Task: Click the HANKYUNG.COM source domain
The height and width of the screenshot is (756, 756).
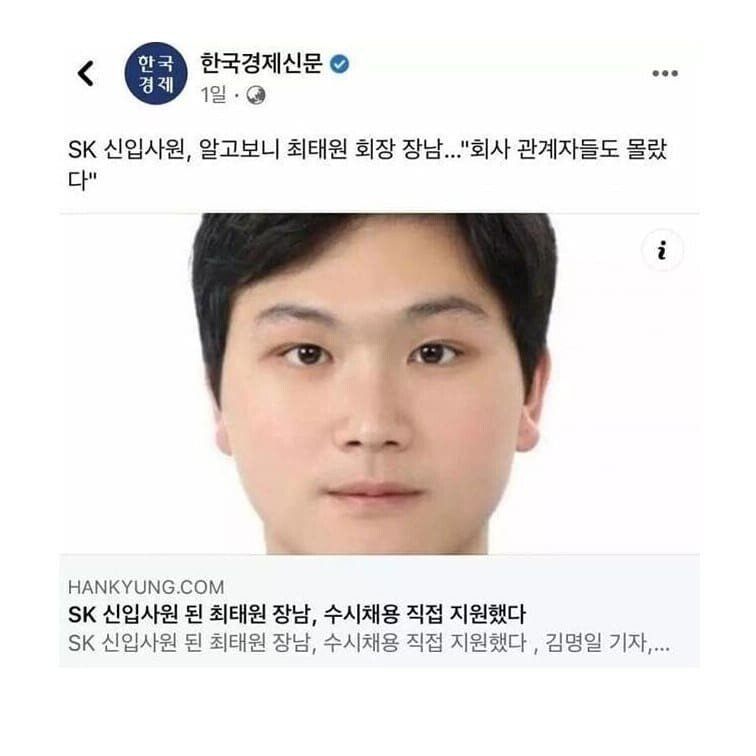Action: pos(146,587)
